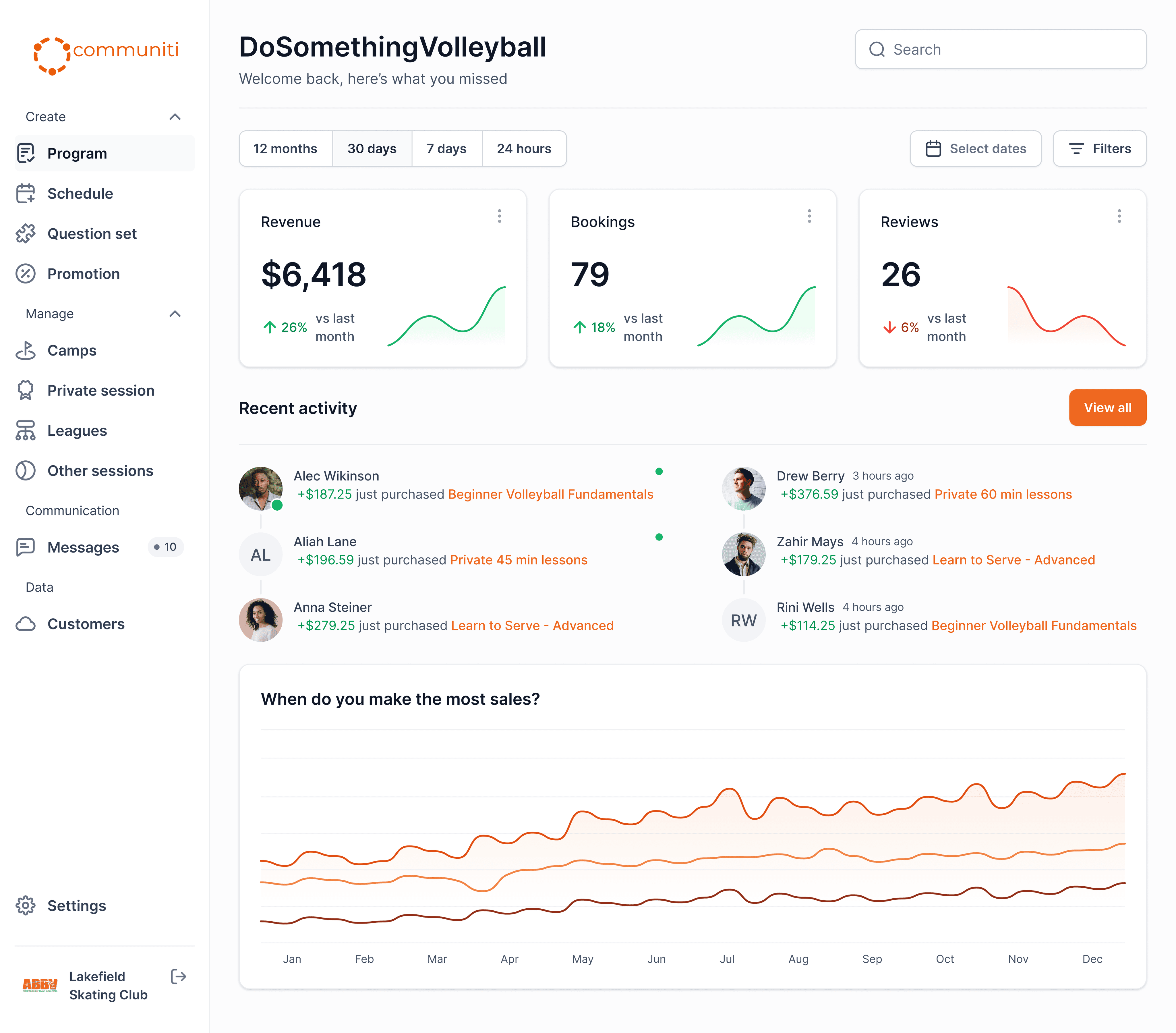Focus the Search field
This screenshot has height=1033, width=1176.
(x=1001, y=49)
